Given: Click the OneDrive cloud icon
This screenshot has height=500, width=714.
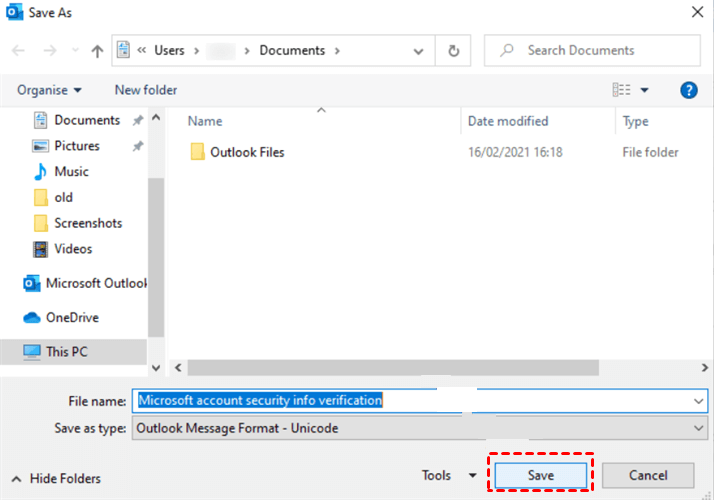Looking at the screenshot, I should (32, 317).
